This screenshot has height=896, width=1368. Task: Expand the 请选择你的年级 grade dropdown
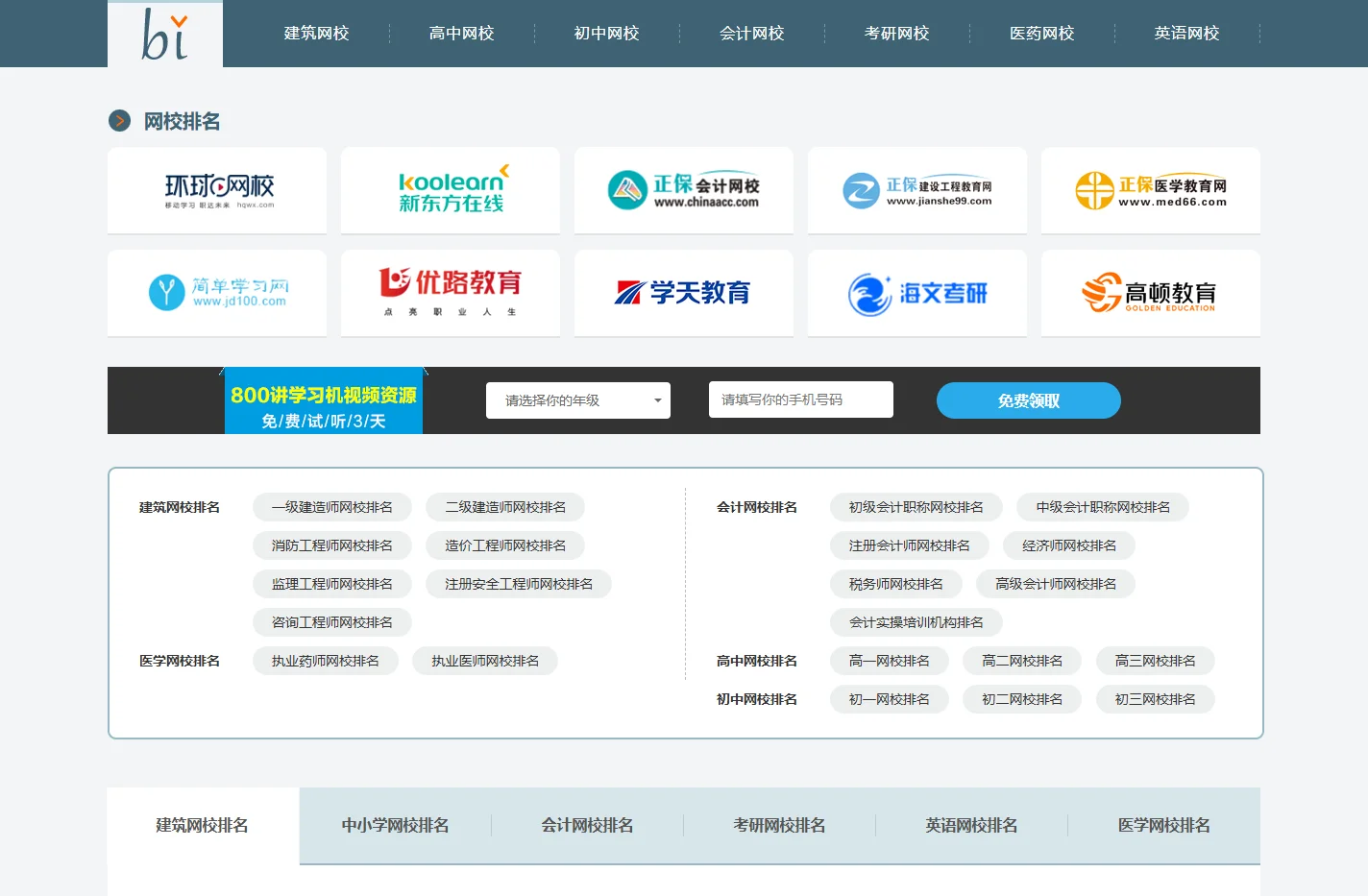pyautogui.click(x=578, y=400)
